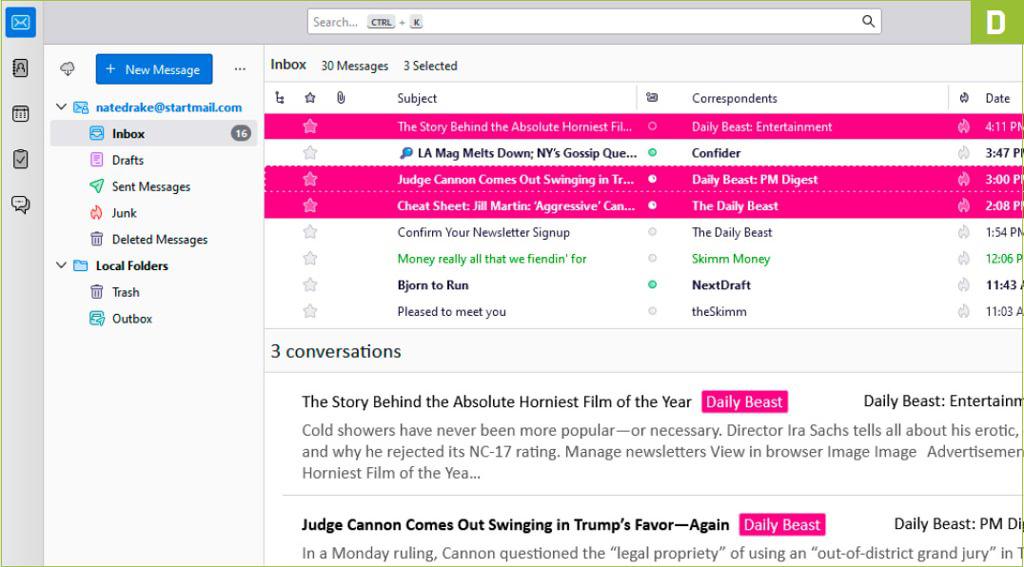This screenshot has width=1024, height=567.
Task: Select Pleased to meet you row
Action: pos(644,312)
